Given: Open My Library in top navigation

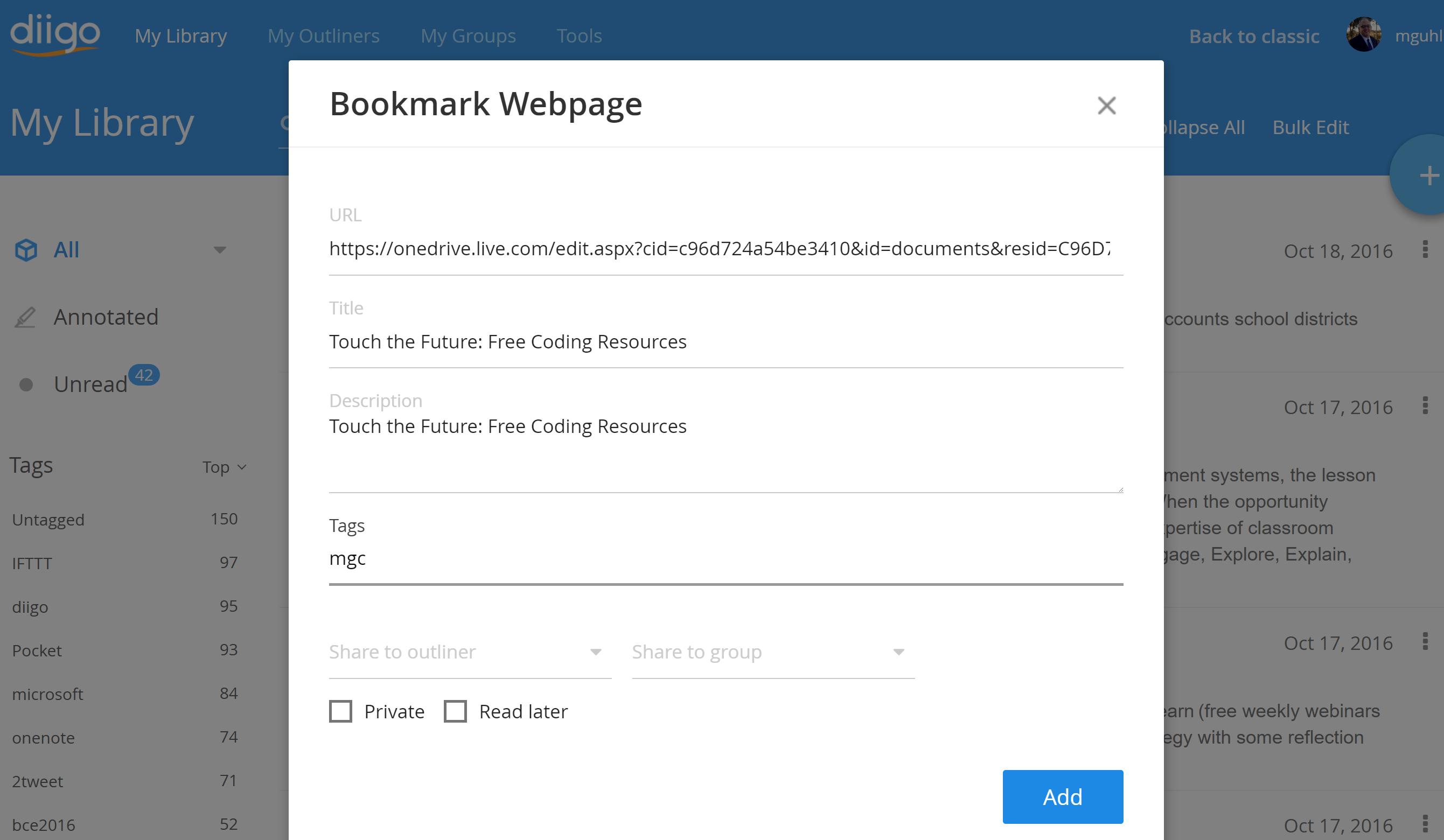Looking at the screenshot, I should [181, 36].
